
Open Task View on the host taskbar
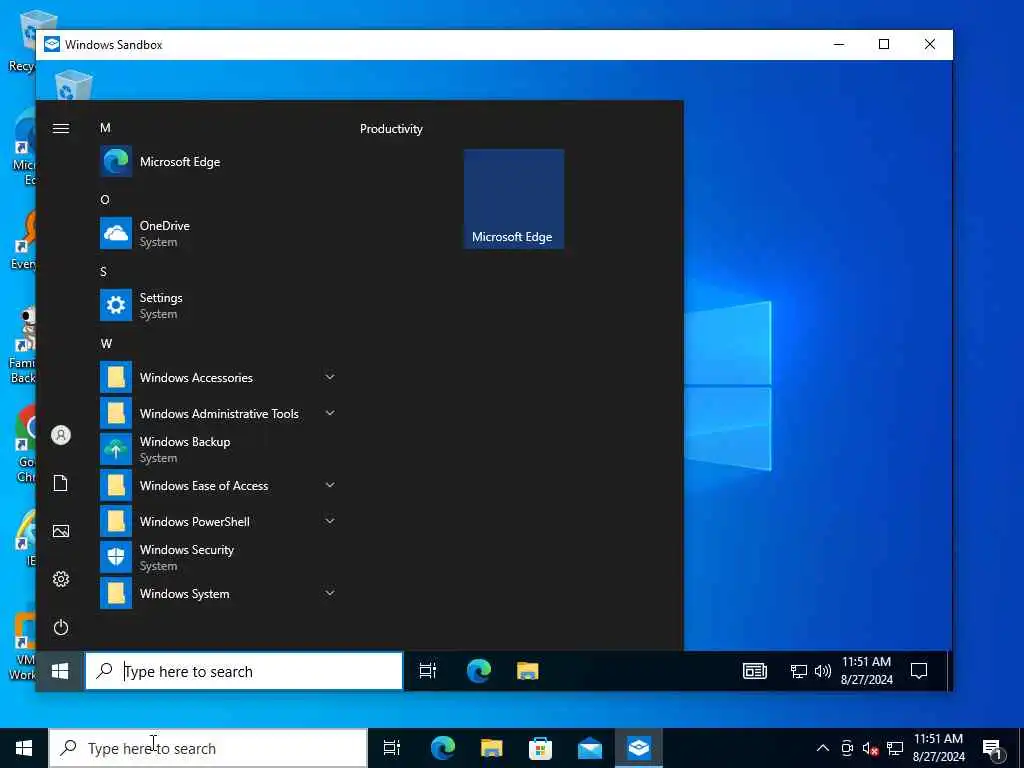coord(392,748)
